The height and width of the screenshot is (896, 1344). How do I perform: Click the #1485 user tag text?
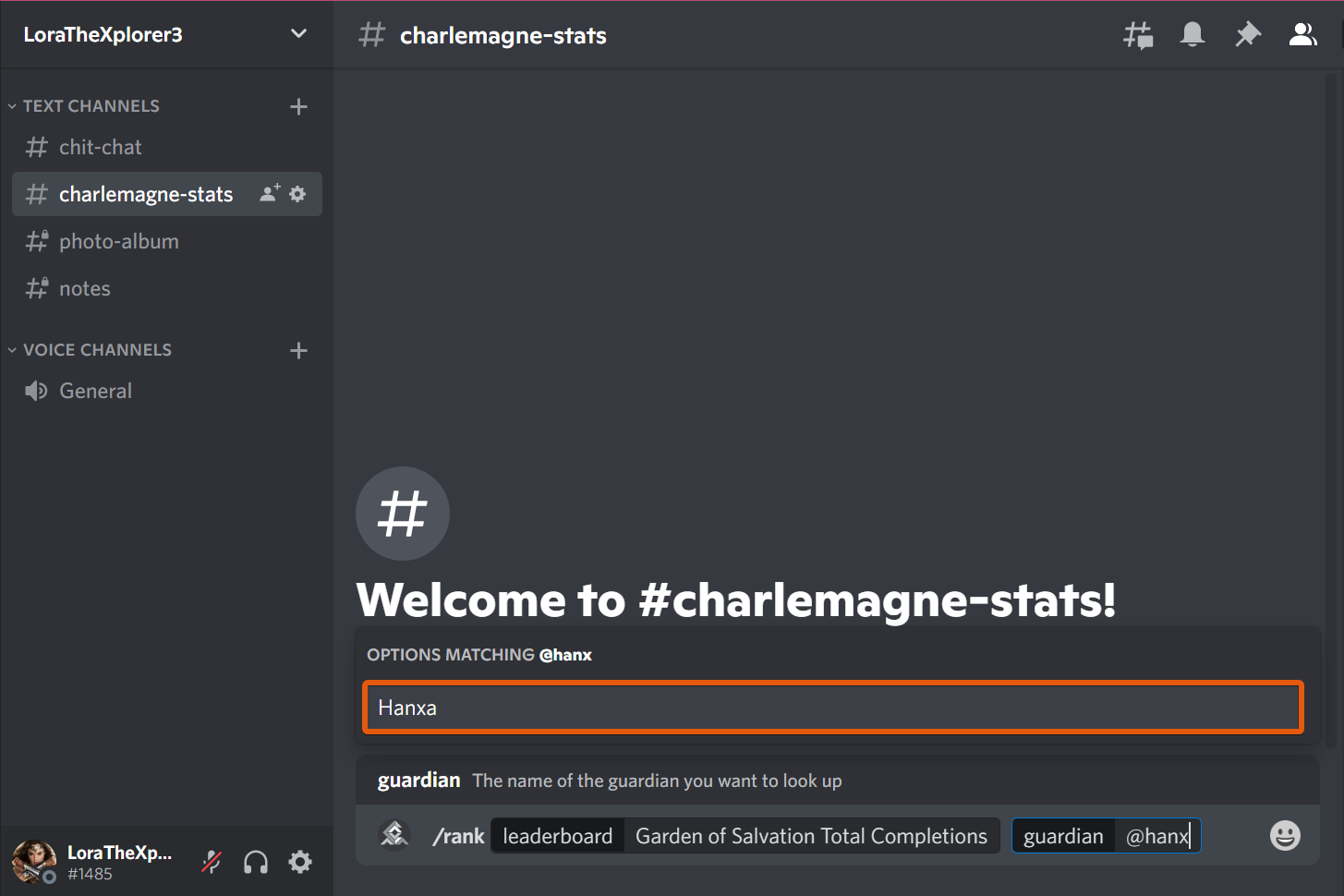point(90,874)
